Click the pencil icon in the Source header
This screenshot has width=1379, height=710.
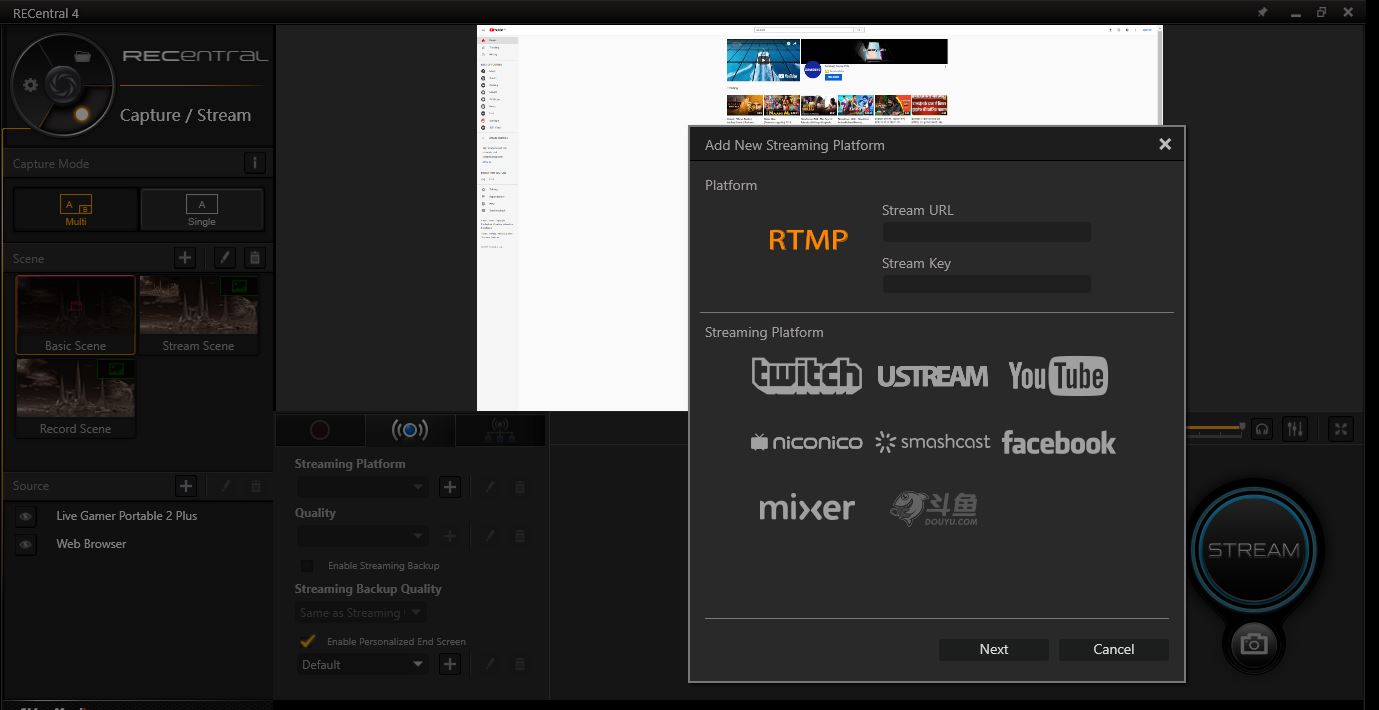coord(226,486)
